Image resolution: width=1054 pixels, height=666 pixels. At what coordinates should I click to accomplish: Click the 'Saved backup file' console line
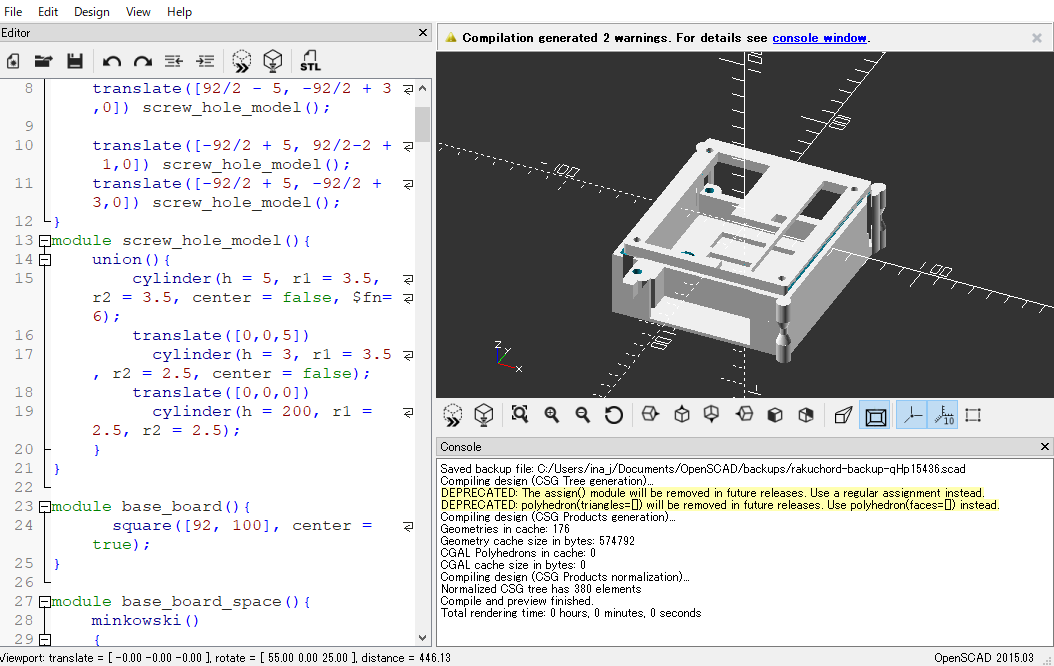[x=703, y=468]
